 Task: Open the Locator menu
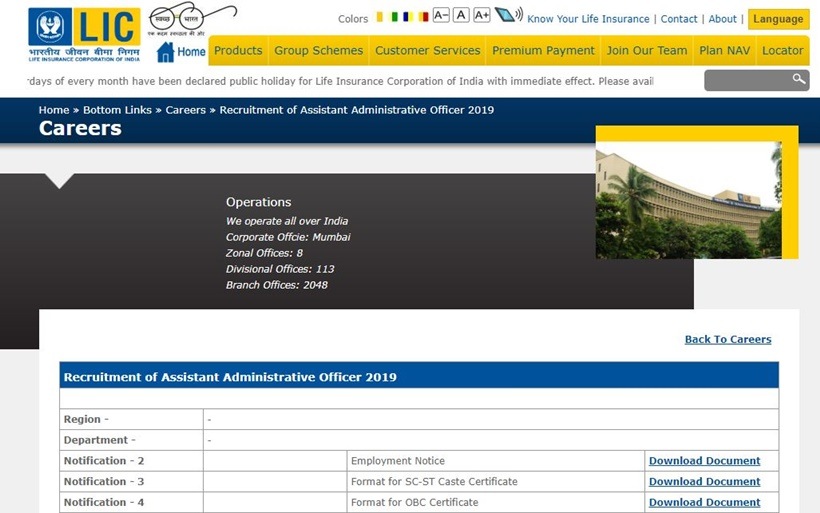tap(782, 51)
